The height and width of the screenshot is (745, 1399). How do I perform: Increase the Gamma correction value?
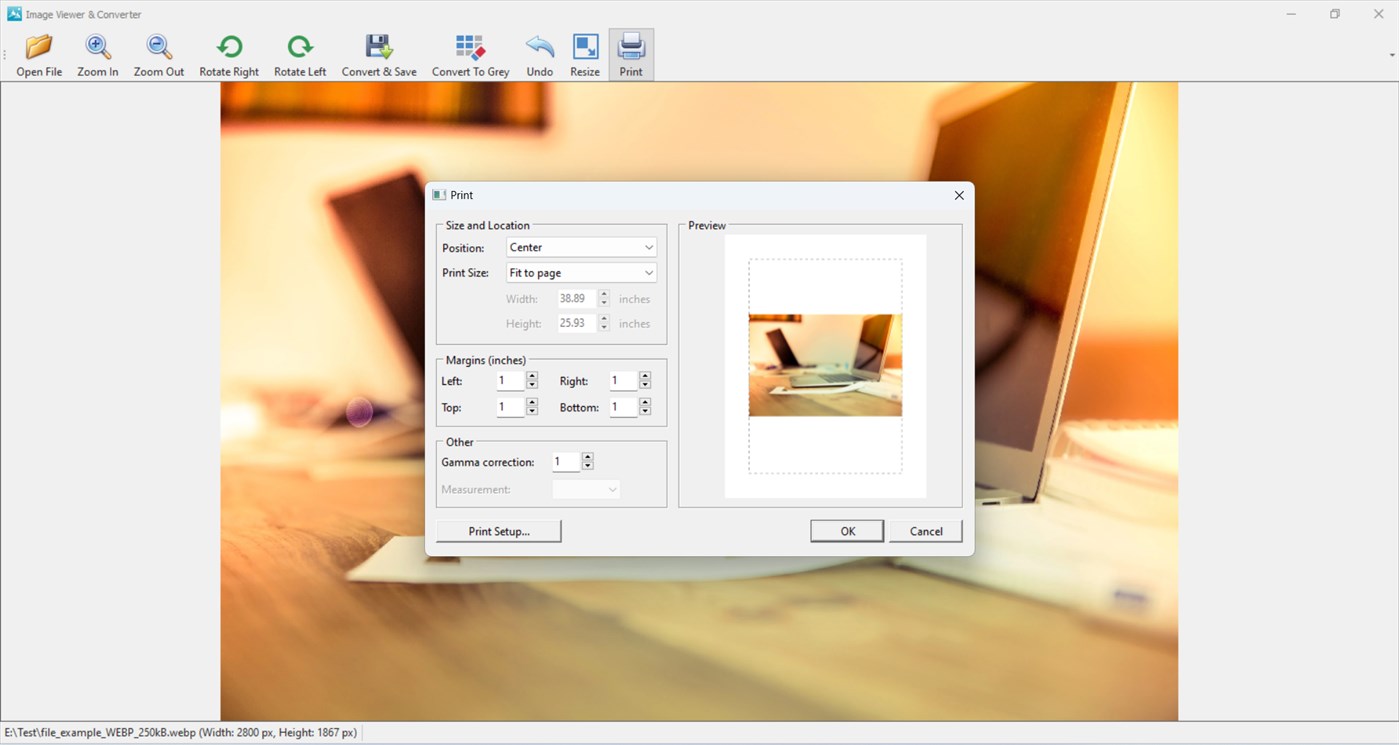pos(587,456)
